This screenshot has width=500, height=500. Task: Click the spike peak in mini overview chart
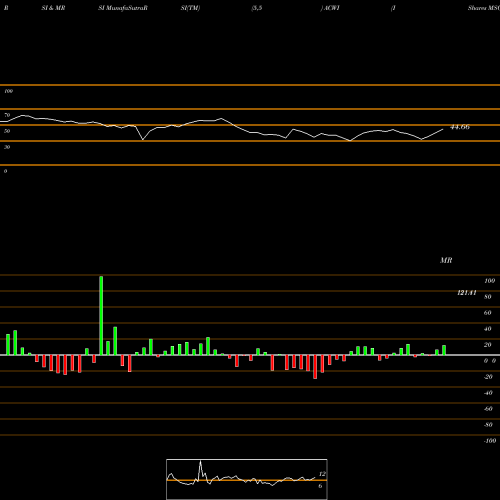[x=200, y=461]
